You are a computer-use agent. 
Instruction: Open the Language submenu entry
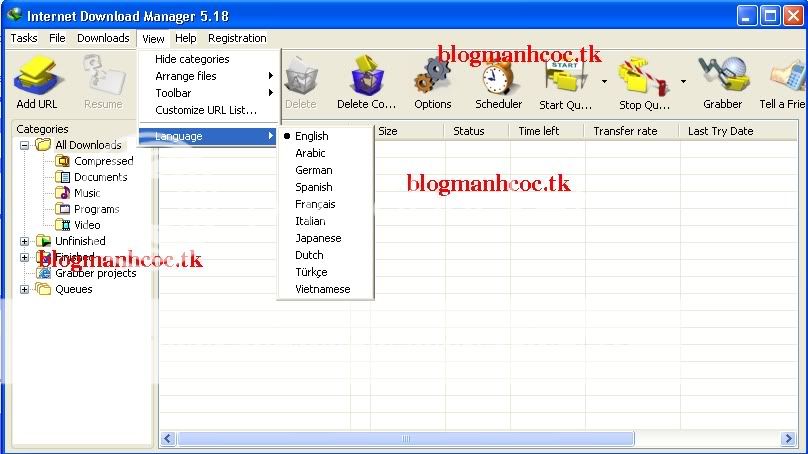click(209, 136)
